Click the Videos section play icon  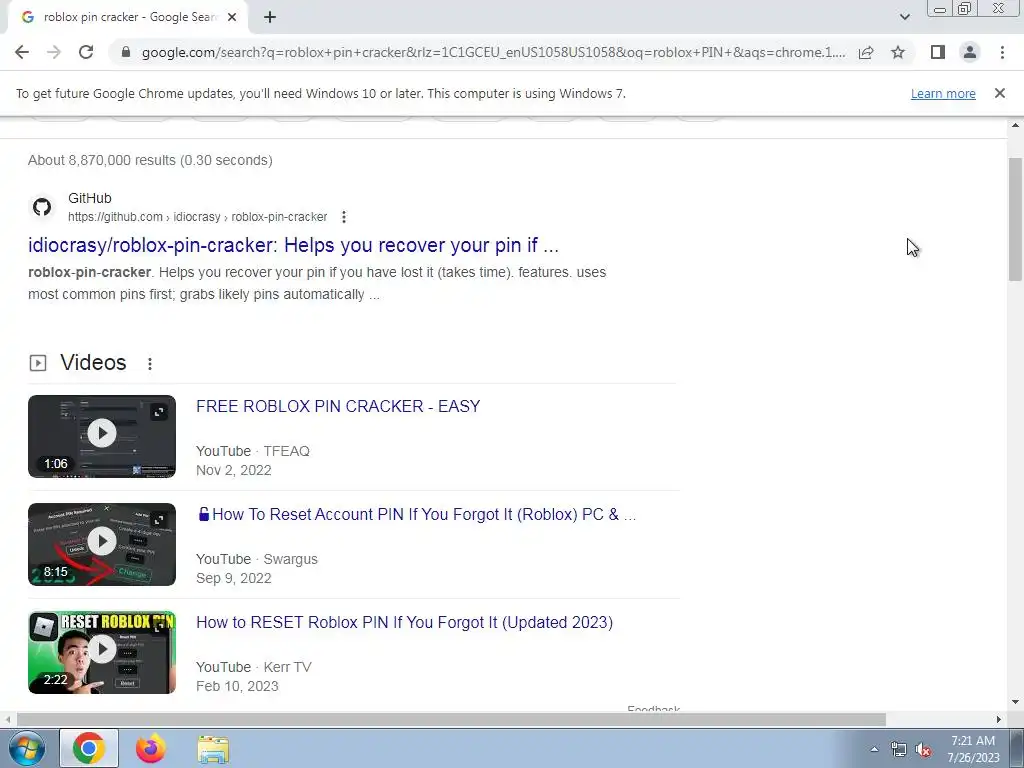point(38,362)
